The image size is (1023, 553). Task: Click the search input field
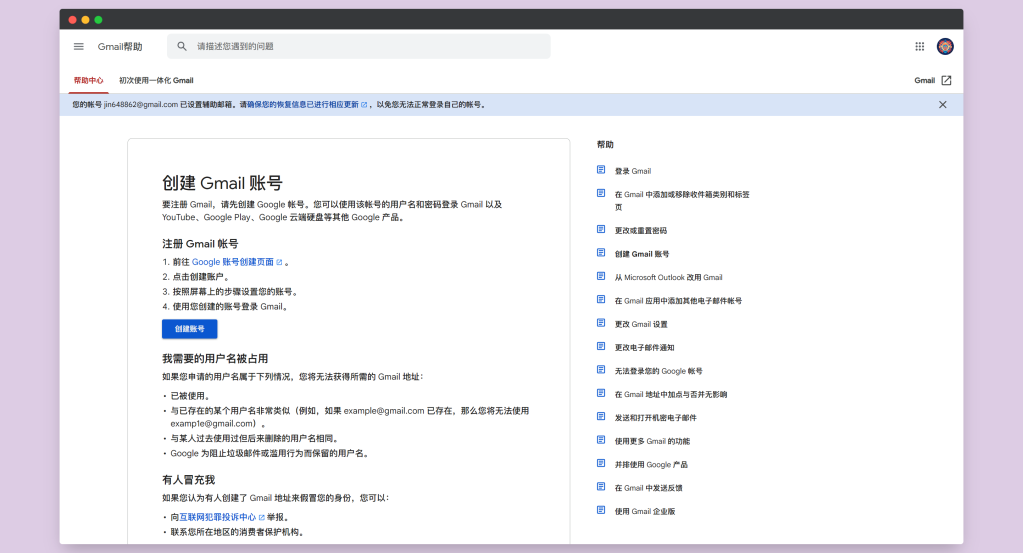coord(359,46)
